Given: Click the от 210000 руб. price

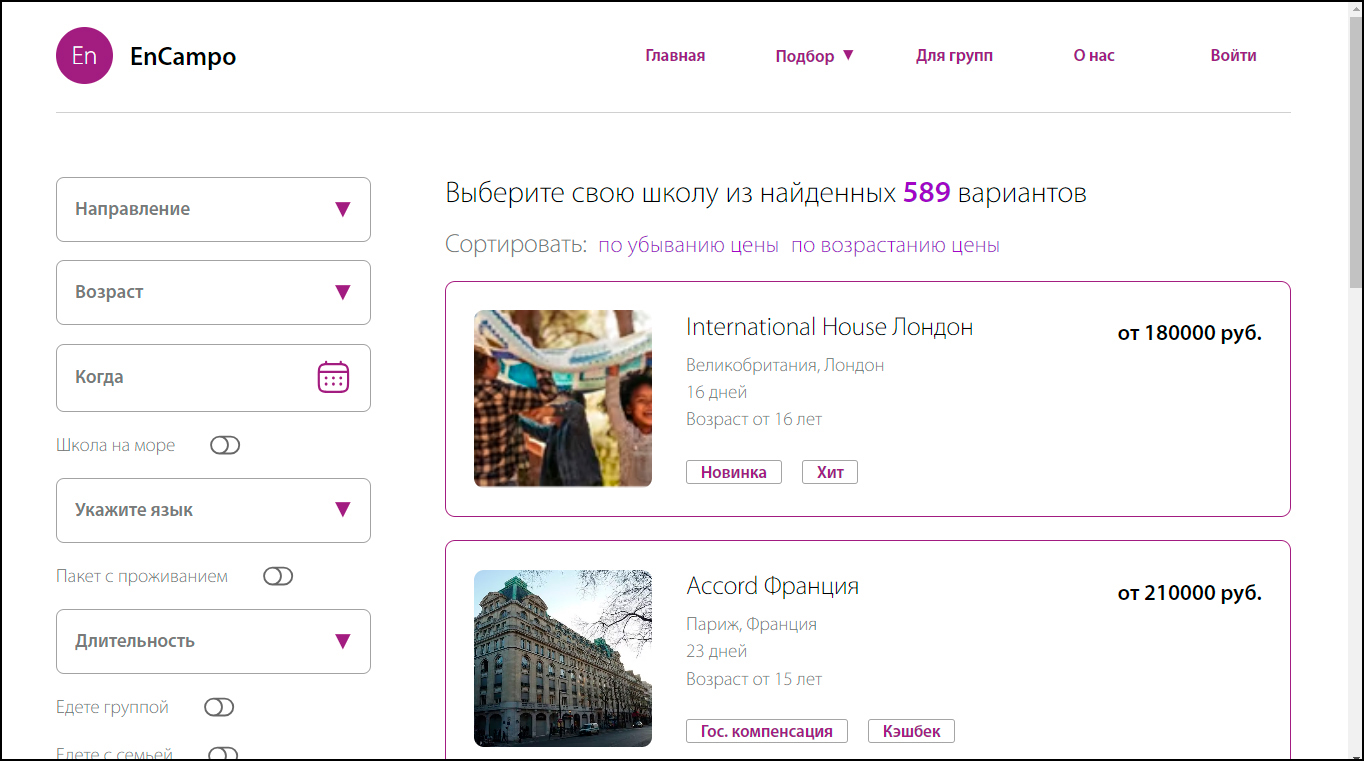Looking at the screenshot, I should [1189, 593].
